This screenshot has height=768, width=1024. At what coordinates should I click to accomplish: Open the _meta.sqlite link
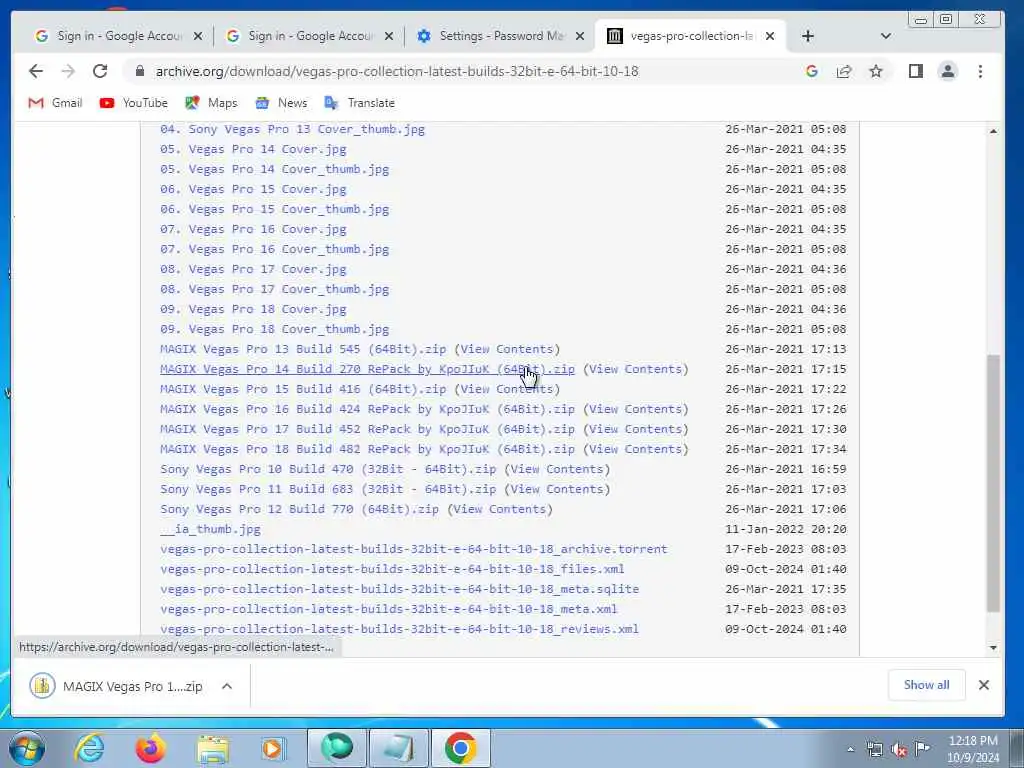(x=400, y=589)
